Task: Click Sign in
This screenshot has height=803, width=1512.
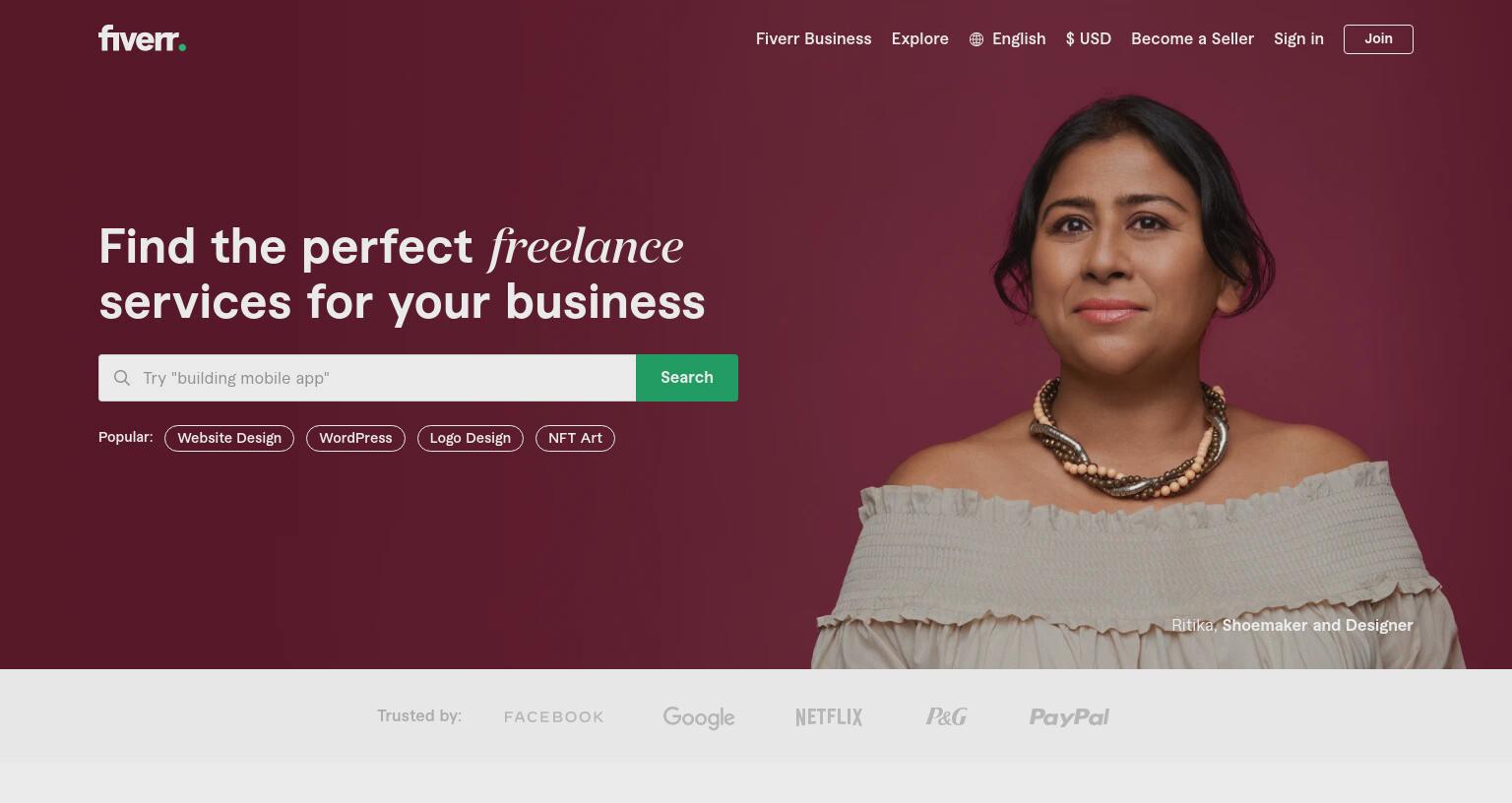Action: [1298, 39]
